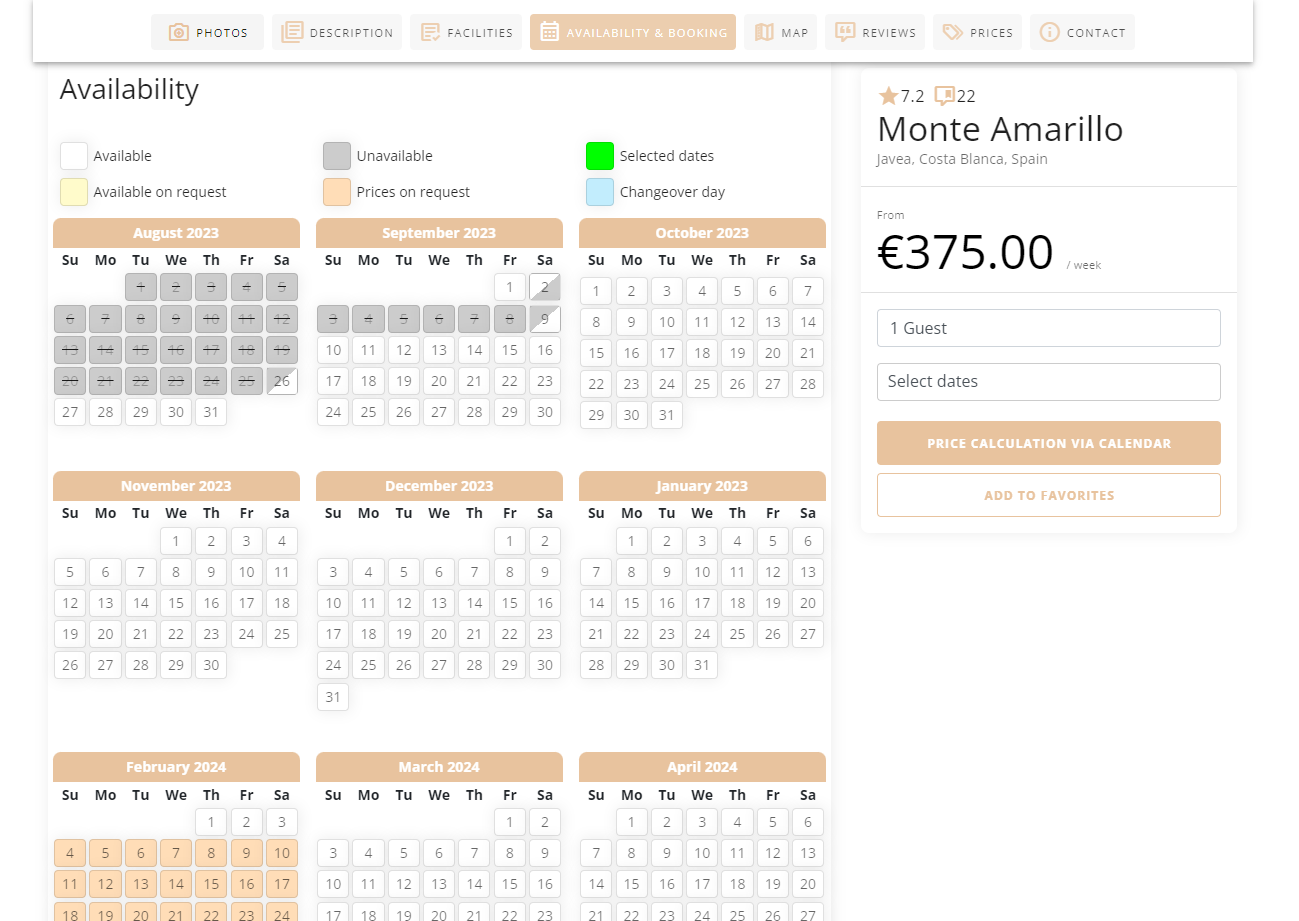Viewport: 1299px width, 921px height.
Task: Click the orange Prices on request swatch
Action: coord(337,192)
